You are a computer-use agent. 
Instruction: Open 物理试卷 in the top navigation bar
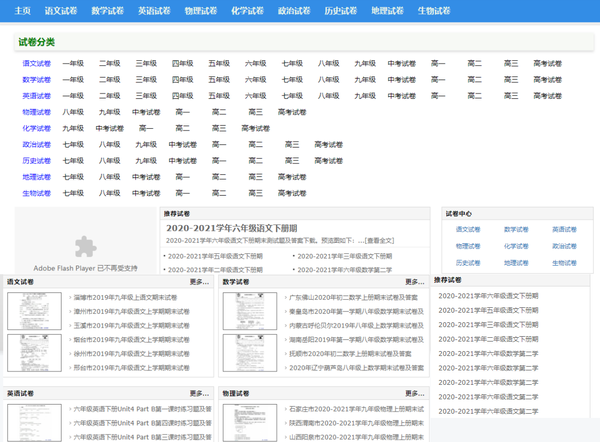click(201, 11)
